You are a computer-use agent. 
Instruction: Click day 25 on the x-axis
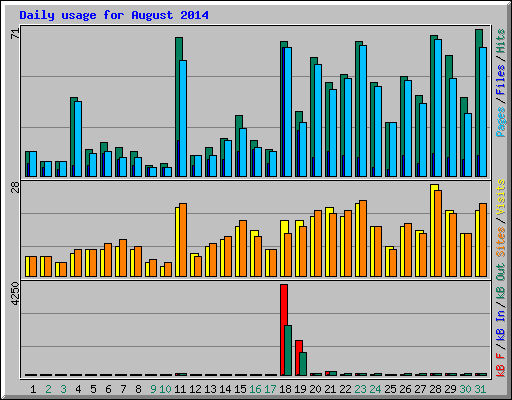[x=390, y=389]
